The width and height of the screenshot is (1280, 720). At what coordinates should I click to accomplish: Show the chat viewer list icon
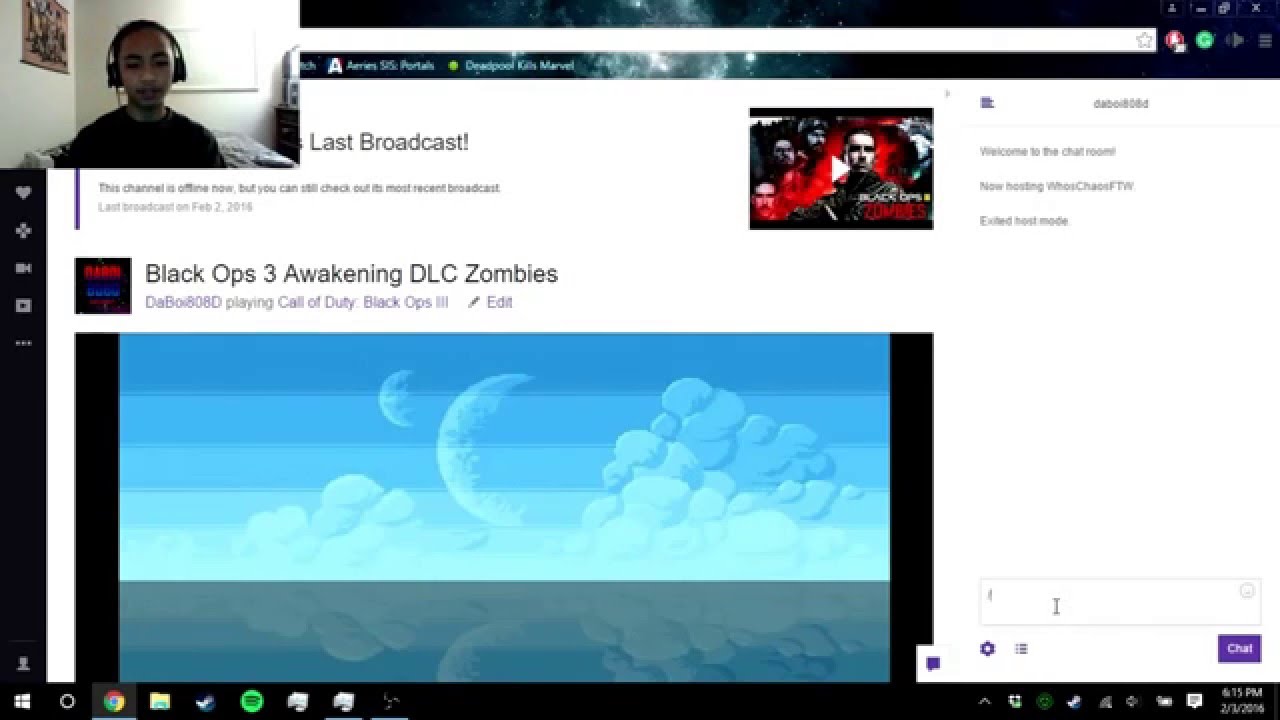[1021, 649]
